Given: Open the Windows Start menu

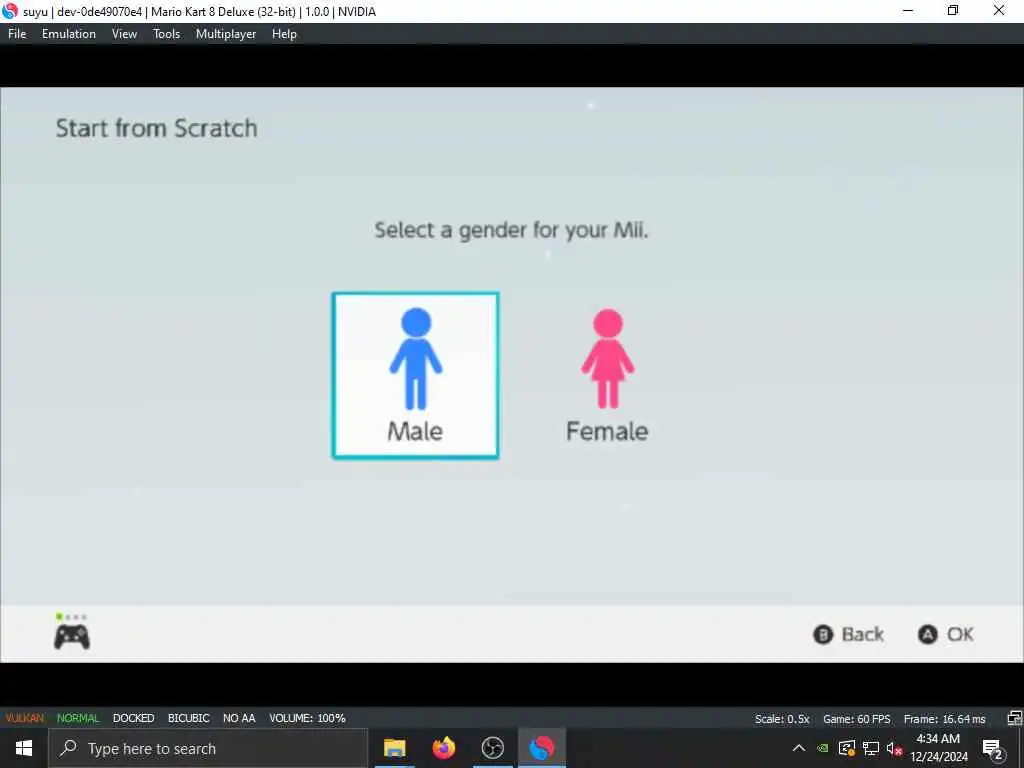Looking at the screenshot, I should (x=24, y=748).
